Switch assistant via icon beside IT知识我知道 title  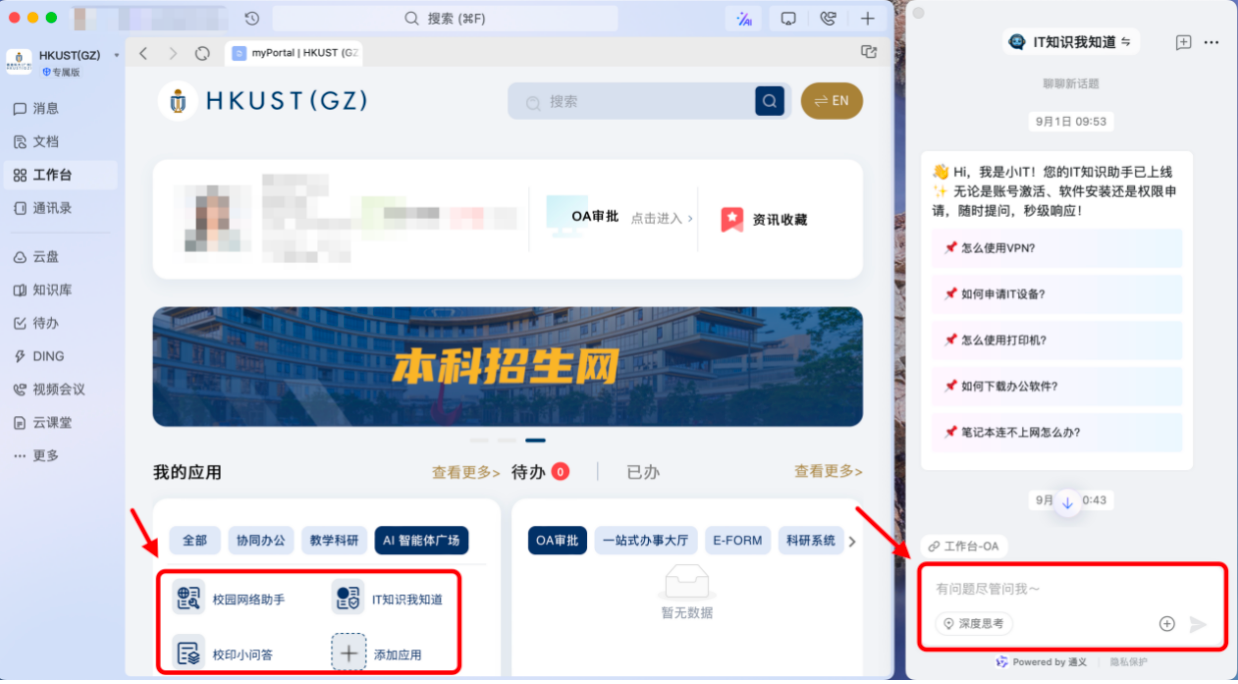pyautogui.click(x=1126, y=42)
